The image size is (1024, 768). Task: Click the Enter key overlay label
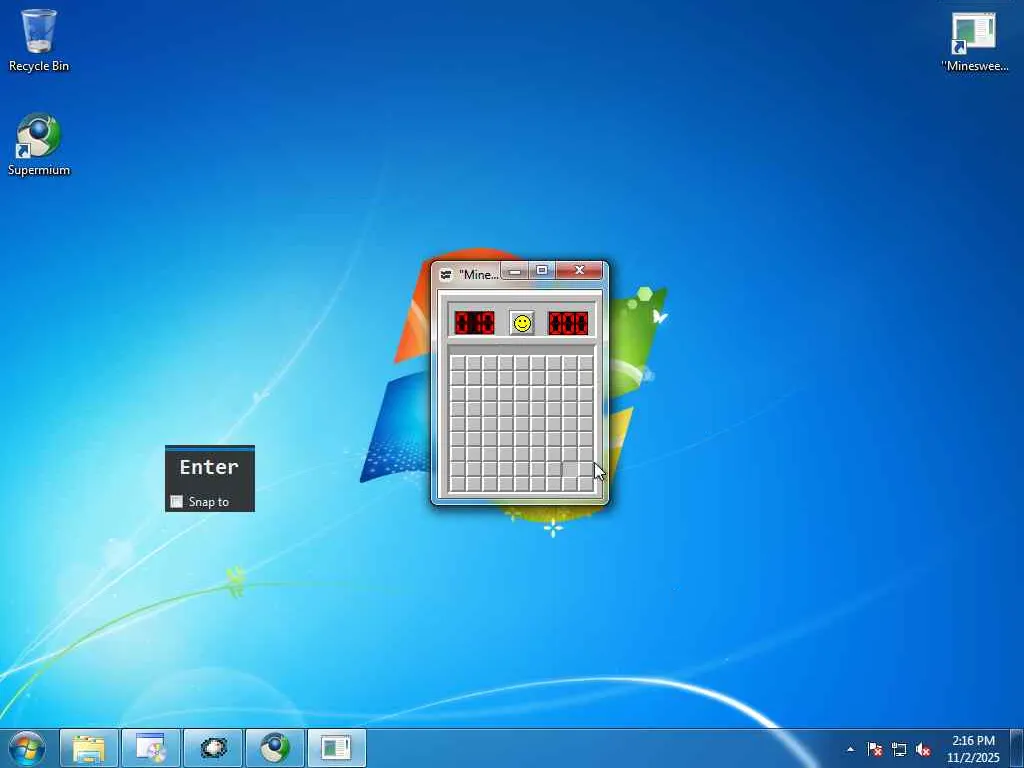209,467
